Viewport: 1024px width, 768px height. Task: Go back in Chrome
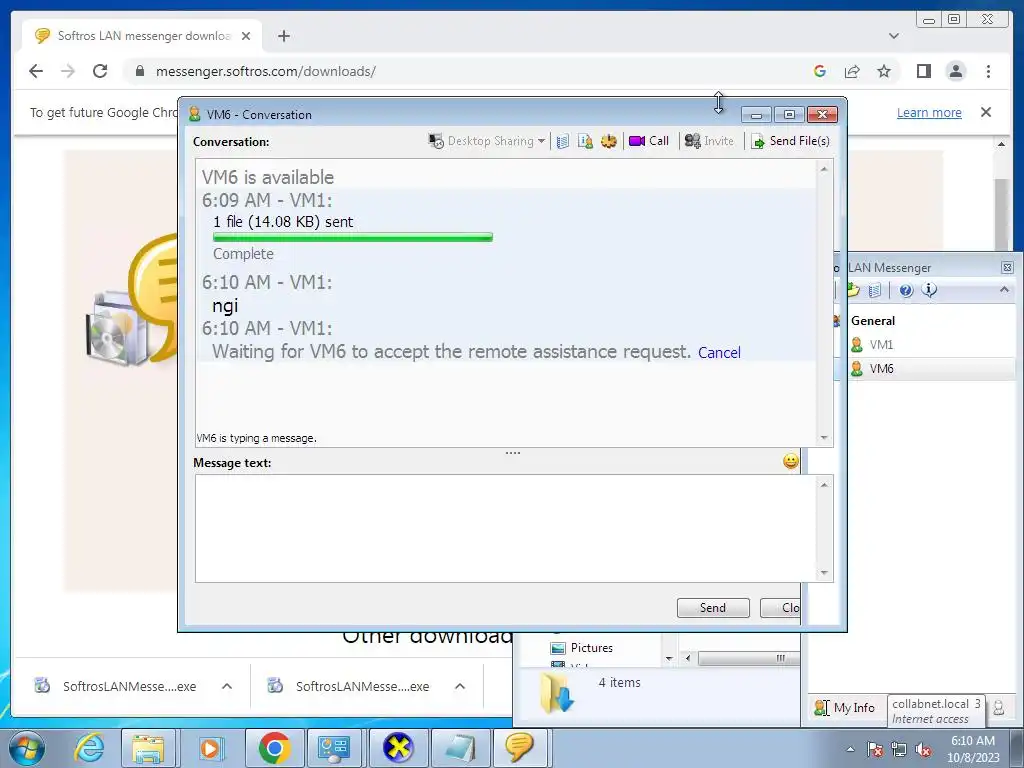(x=36, y=71)
